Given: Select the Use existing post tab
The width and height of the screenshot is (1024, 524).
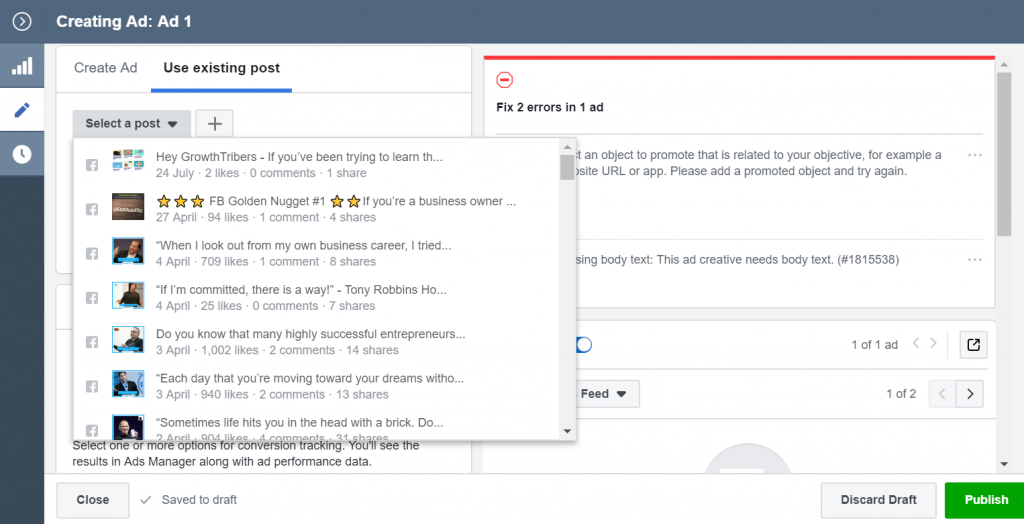Looking at the screenshot, I should (x=221, y=68).
